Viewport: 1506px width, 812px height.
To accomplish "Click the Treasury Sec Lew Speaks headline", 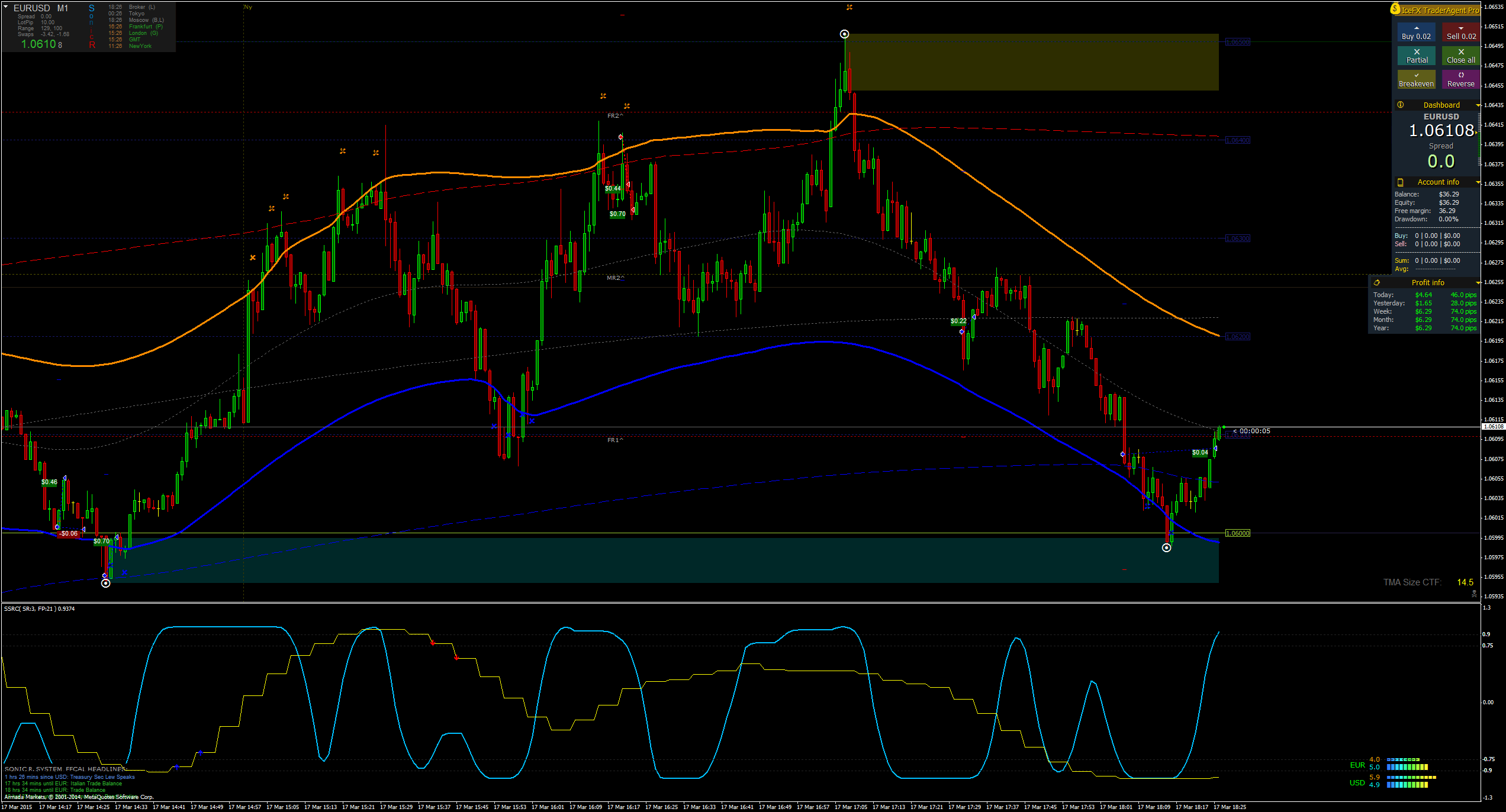I will pos(70,777).
